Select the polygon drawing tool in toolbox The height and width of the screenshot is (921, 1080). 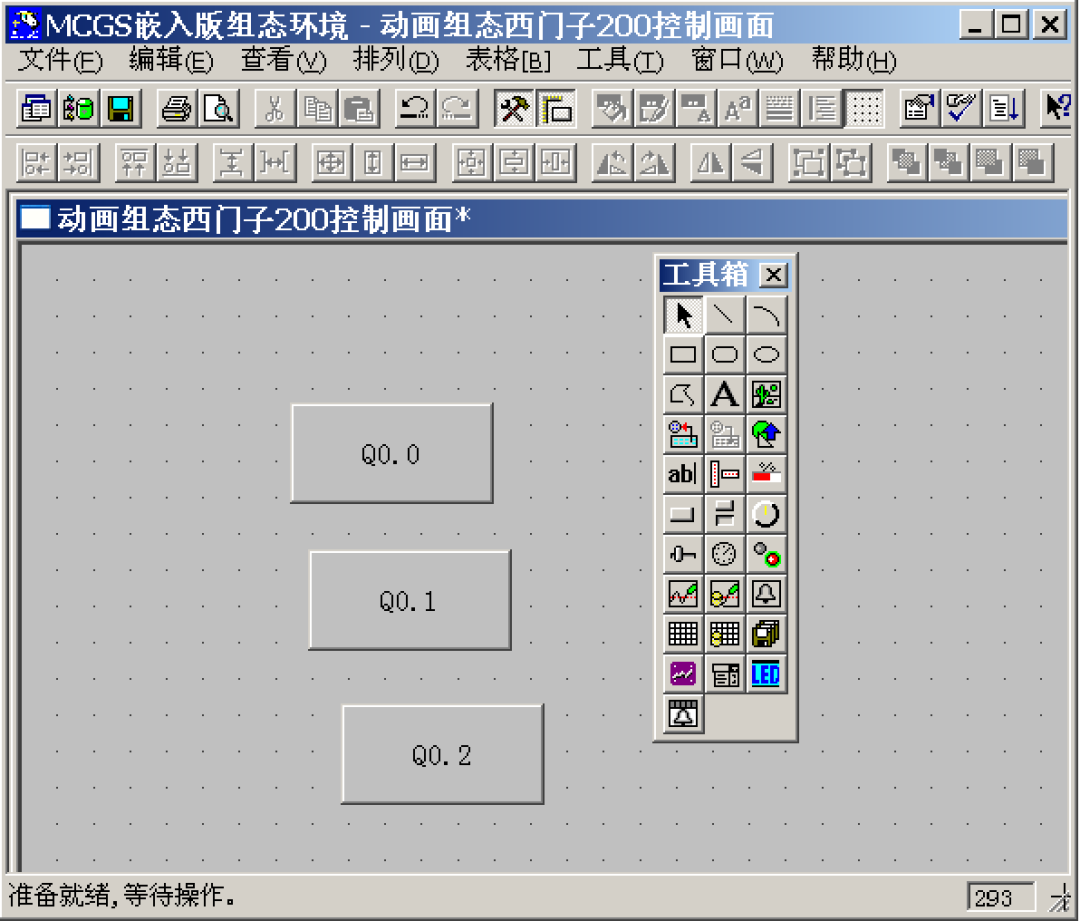tap(683, 395)
